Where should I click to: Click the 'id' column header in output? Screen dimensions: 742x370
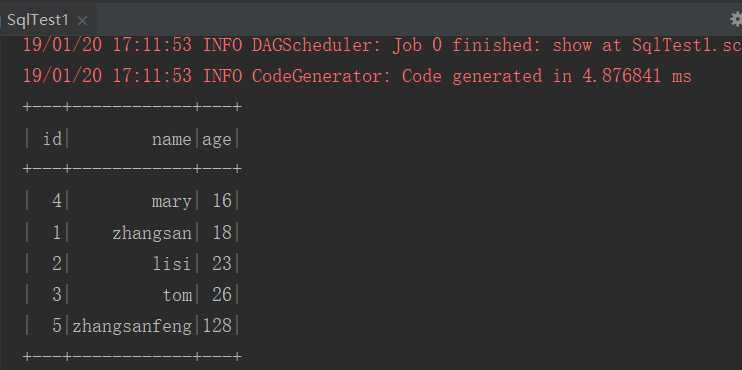tap(52, 139)
